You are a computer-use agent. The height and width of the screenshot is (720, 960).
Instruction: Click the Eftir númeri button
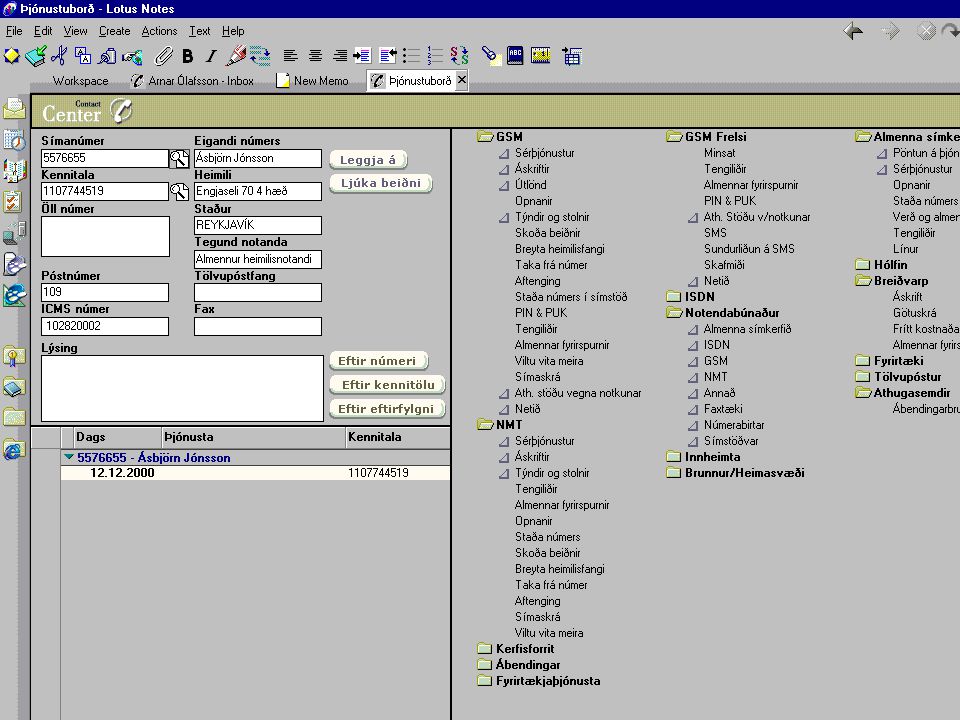pos(378,361)
